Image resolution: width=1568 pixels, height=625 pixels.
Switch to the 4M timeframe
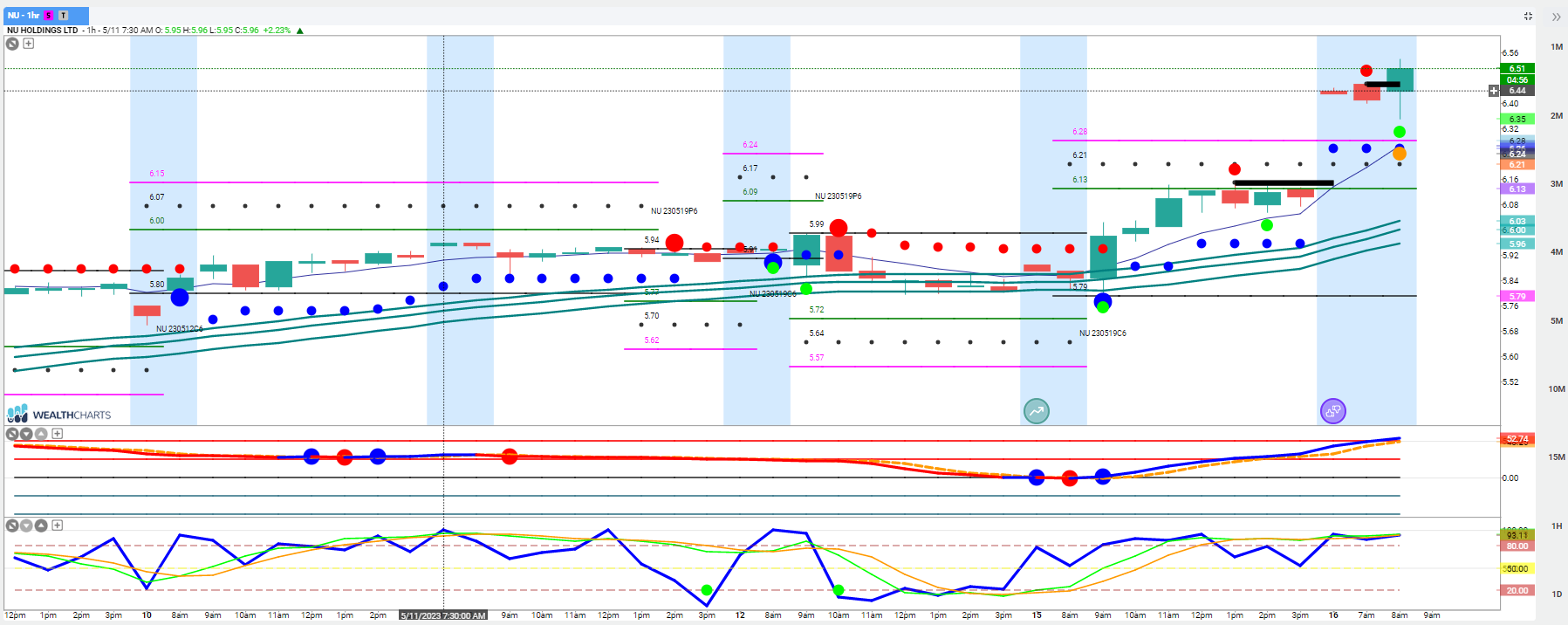[x=1557, y=251]
